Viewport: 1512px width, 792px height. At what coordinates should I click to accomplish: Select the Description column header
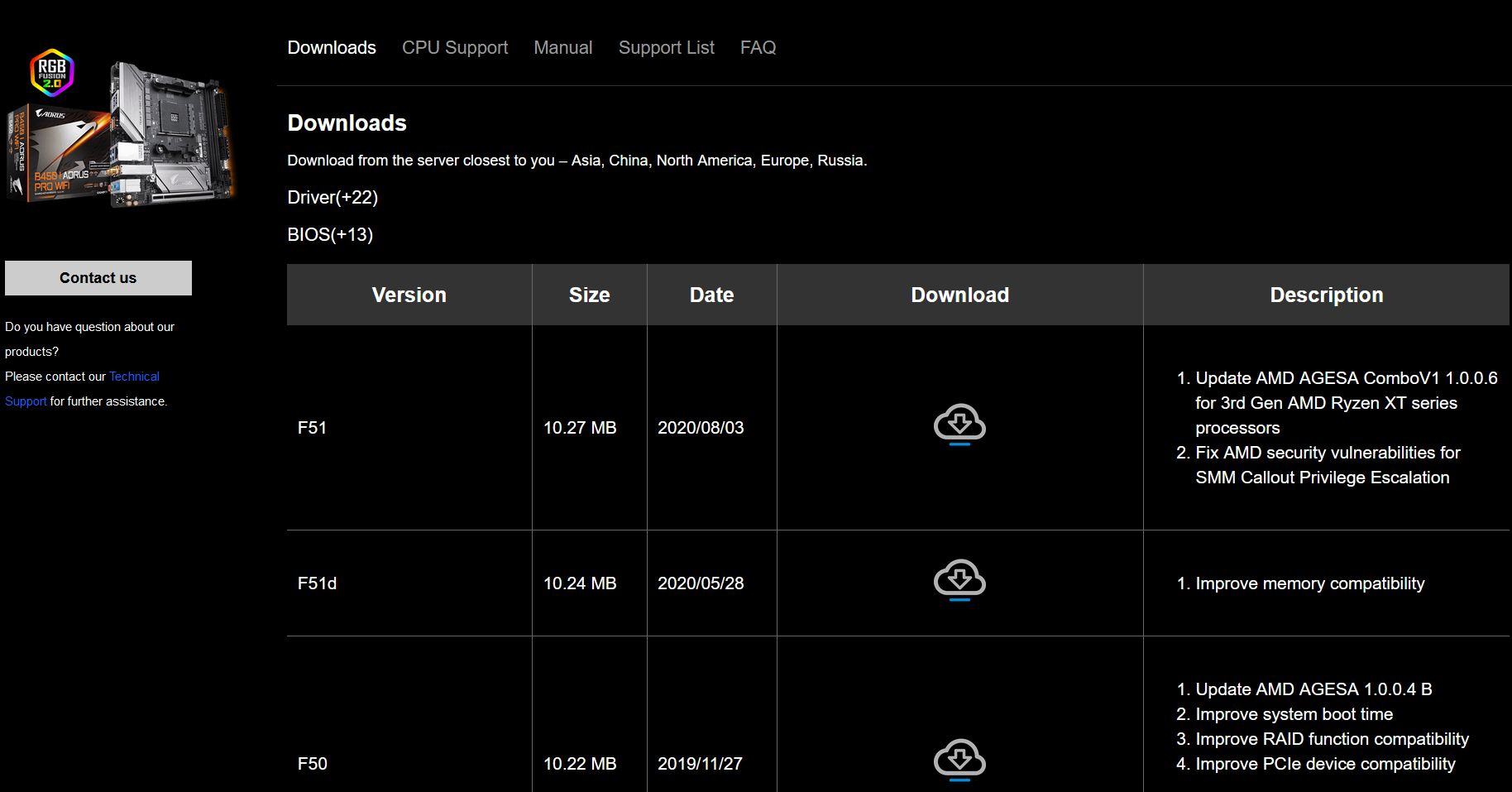click(x=1327, y=295)
